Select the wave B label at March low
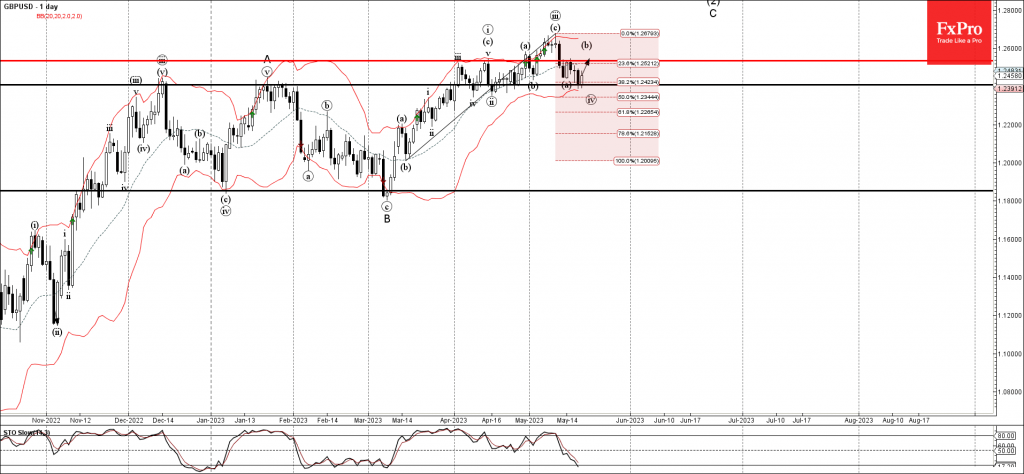1024x474 pixels. tap(387, 218)
